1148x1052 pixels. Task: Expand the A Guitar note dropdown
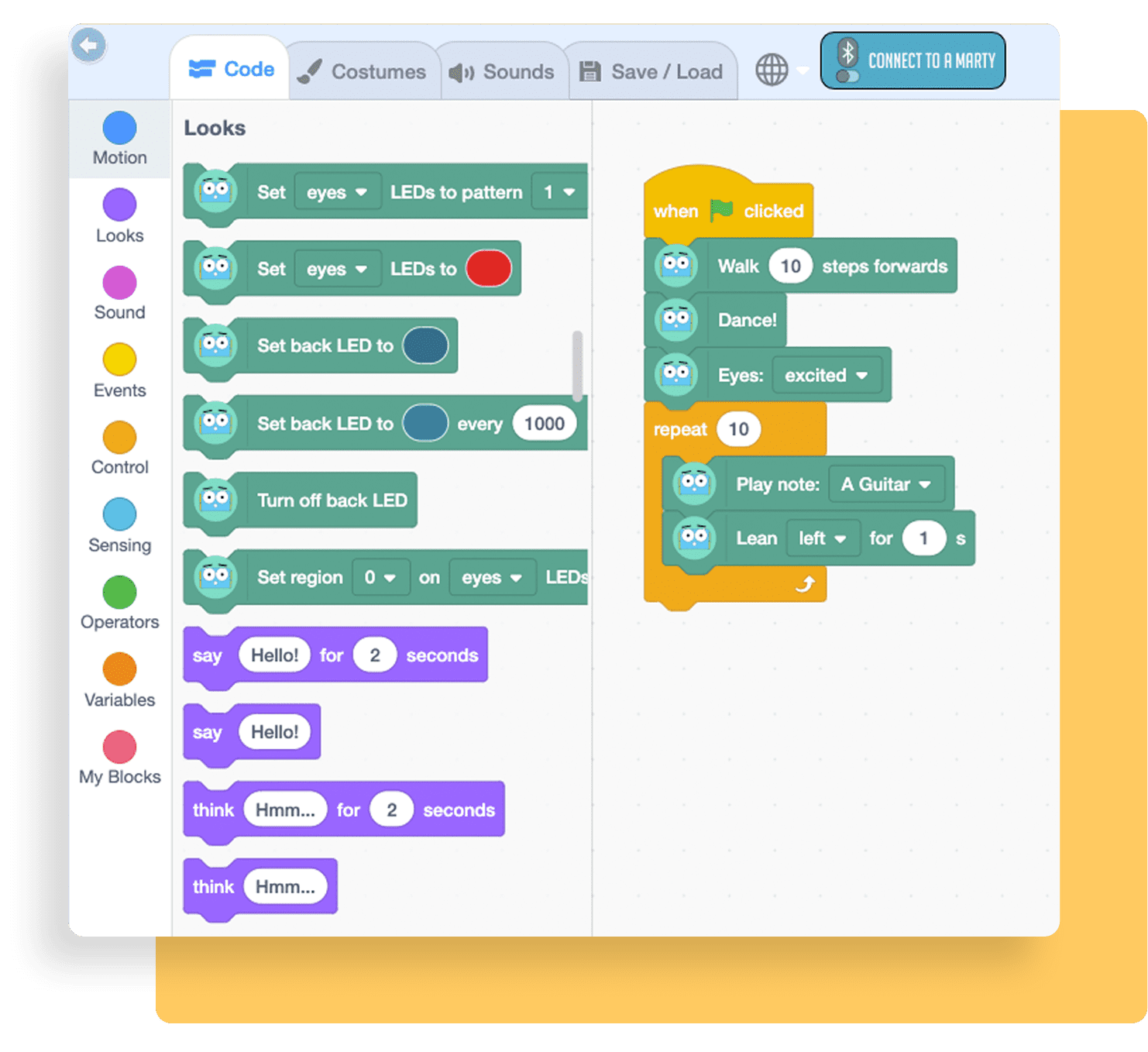tap(885, 485)
